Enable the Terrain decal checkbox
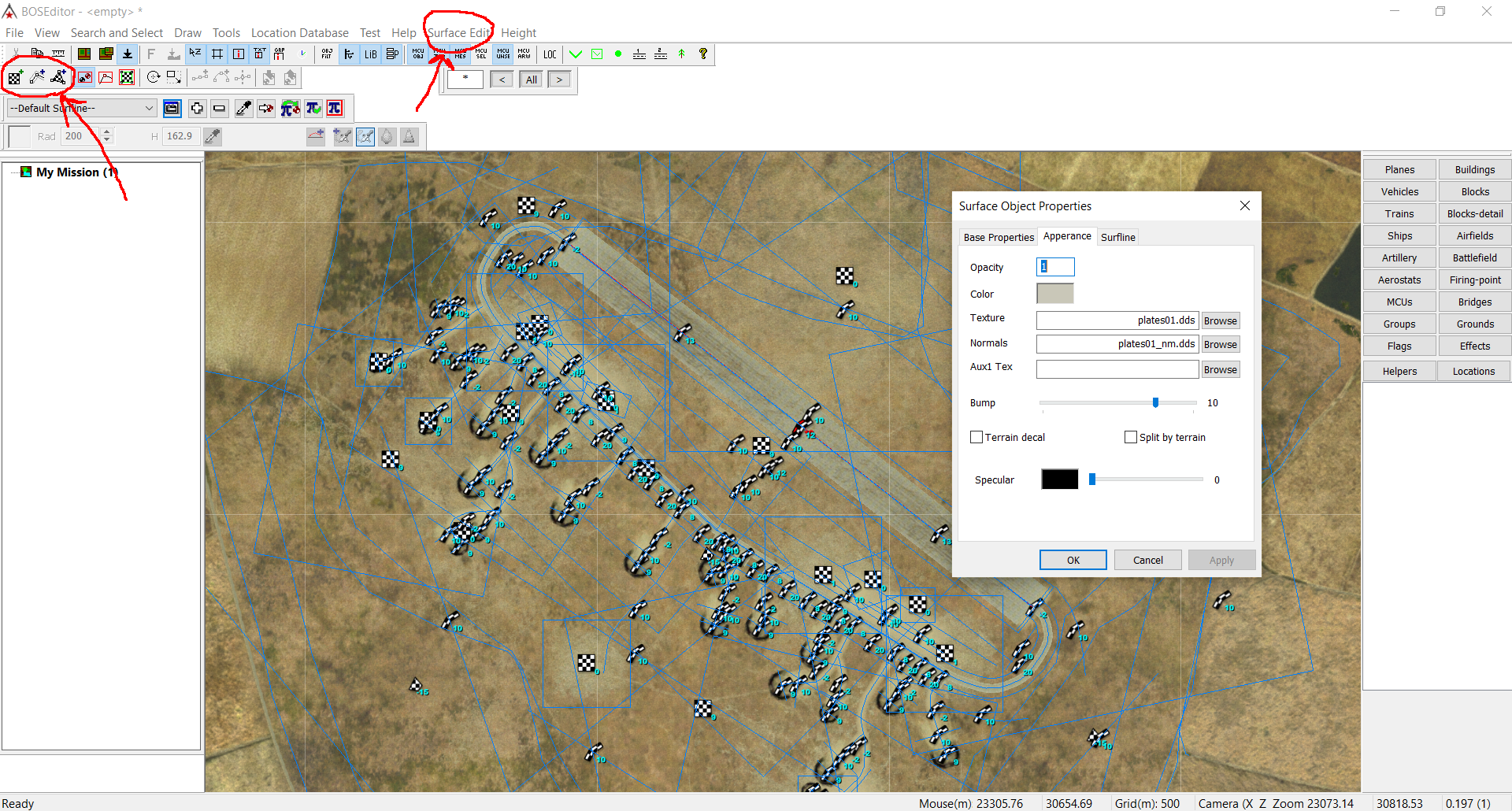This screenshot has width=1512, height=811. (x=976, y=437)
